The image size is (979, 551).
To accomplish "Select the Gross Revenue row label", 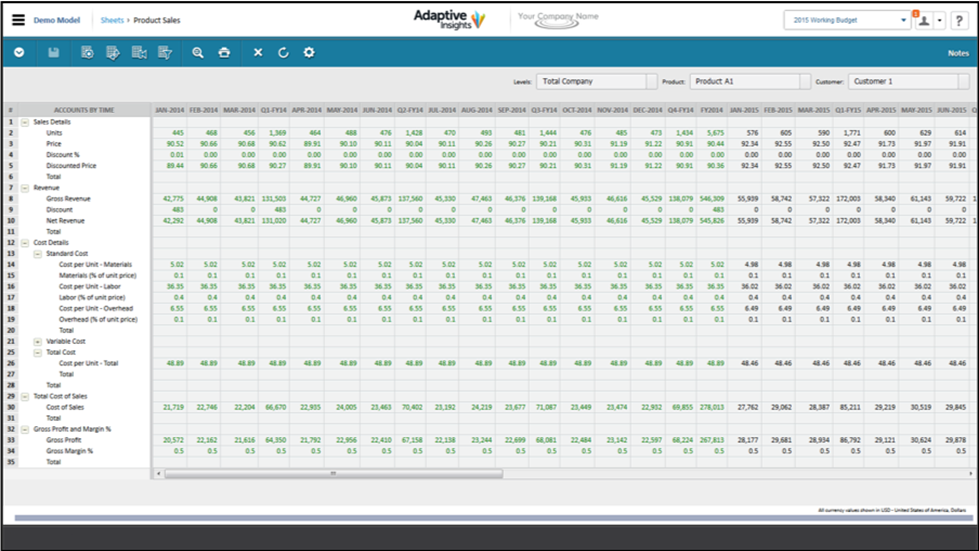I will point(68,199).
